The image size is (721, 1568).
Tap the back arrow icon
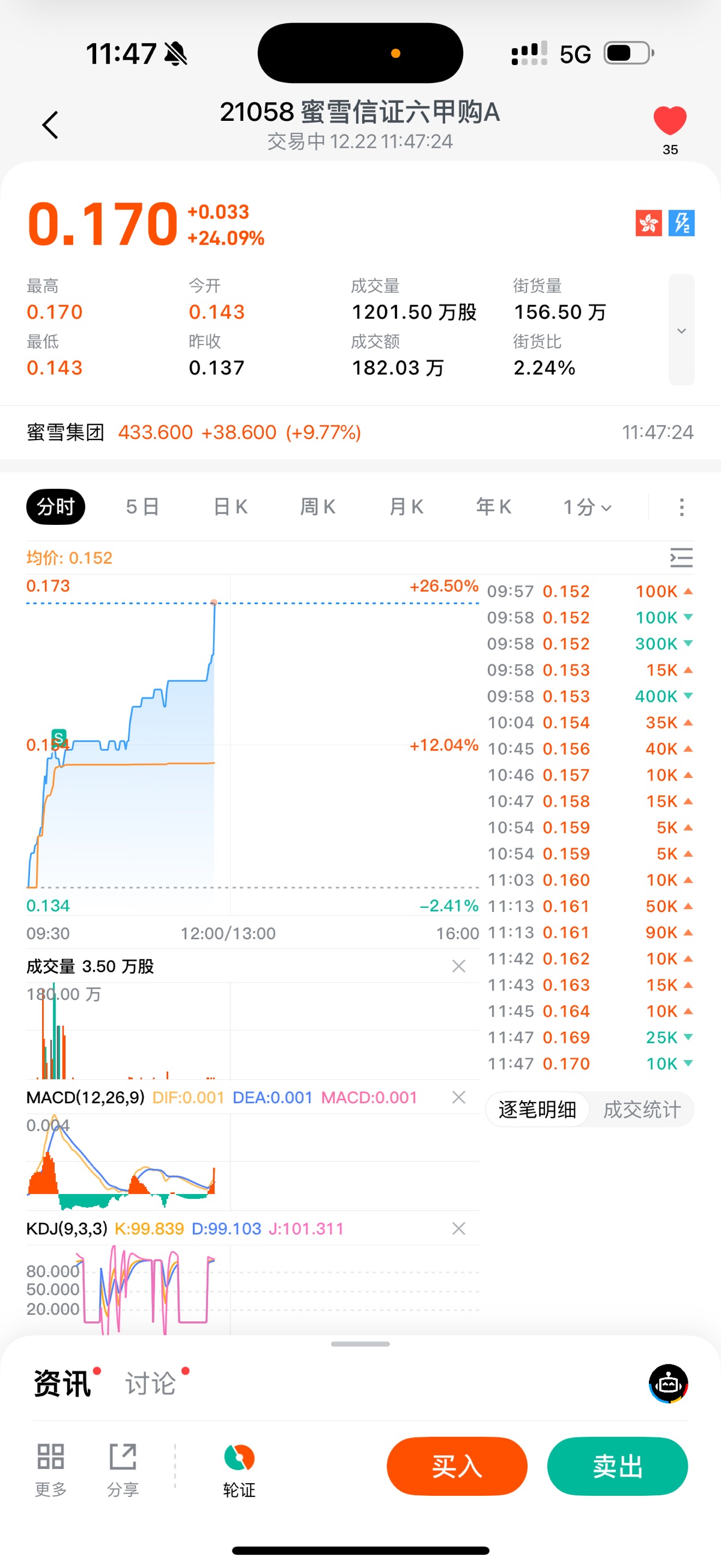[x=50, y=125]
